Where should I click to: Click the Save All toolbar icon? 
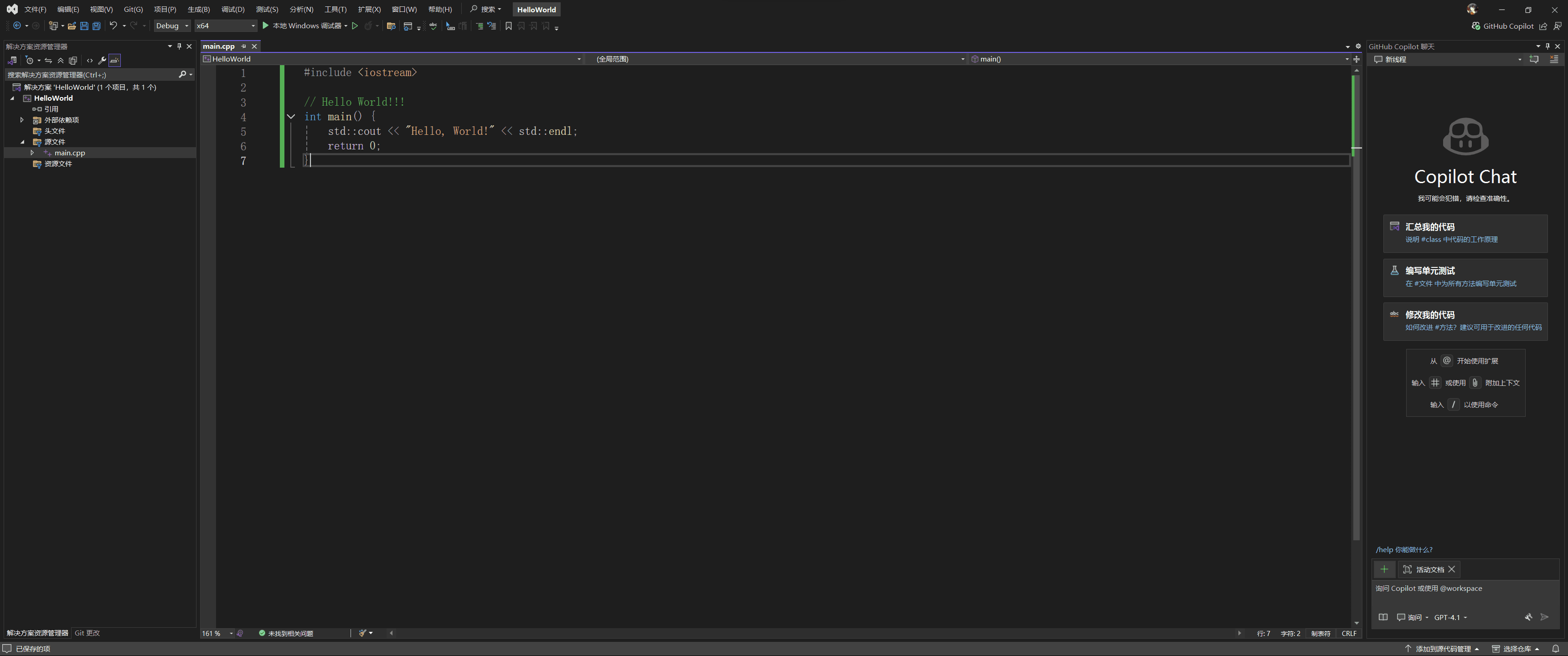96,26
